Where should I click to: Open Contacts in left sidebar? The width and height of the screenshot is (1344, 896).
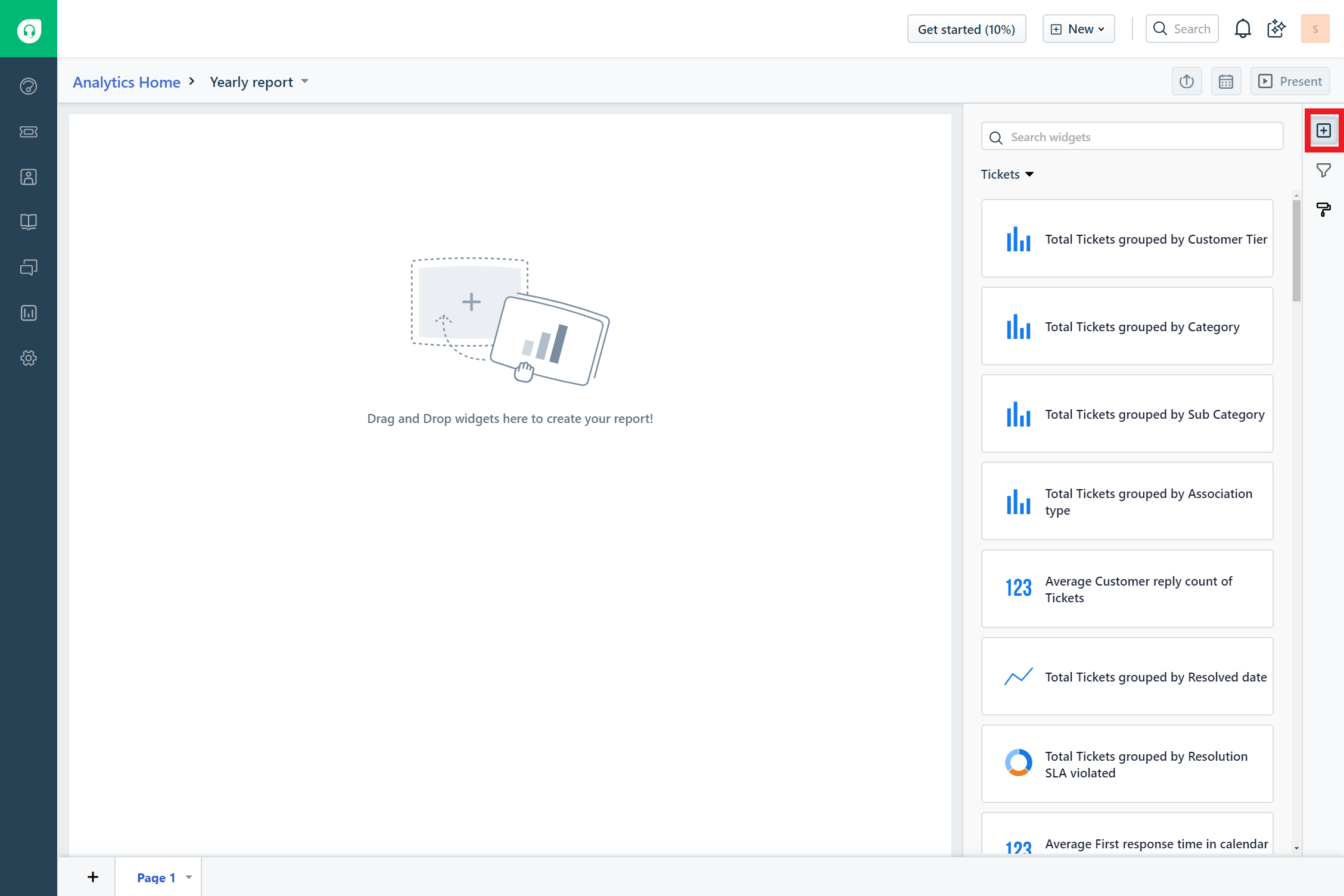[x=29, y=177]
